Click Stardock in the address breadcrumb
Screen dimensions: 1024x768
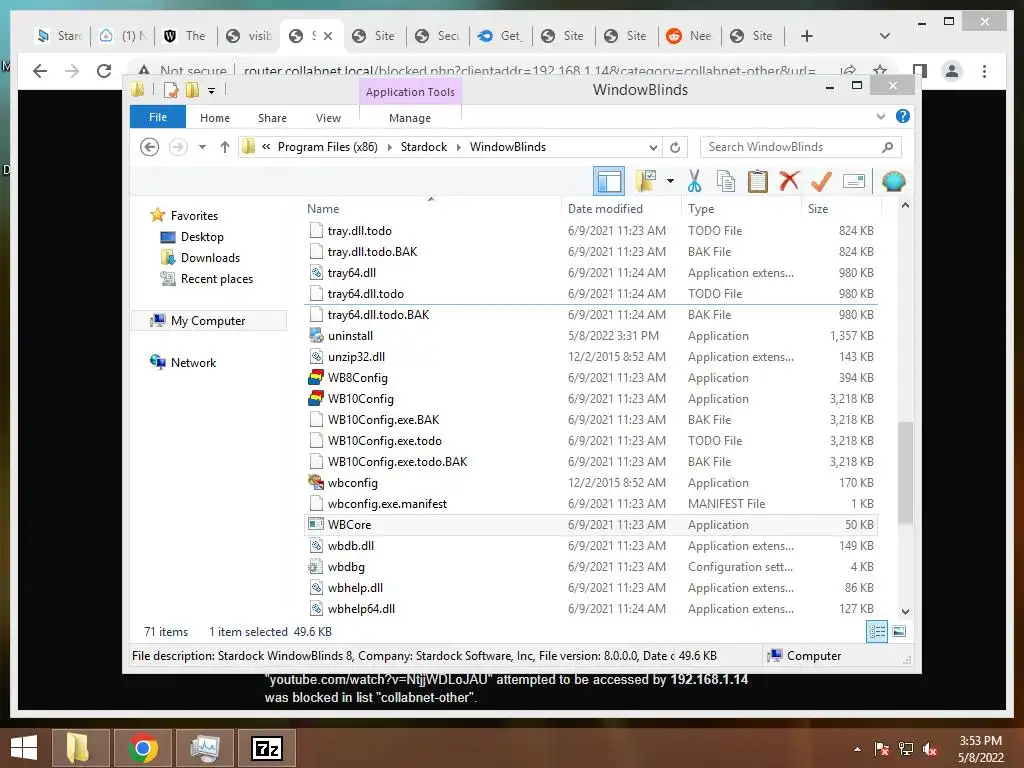click(x=424, y=147)
